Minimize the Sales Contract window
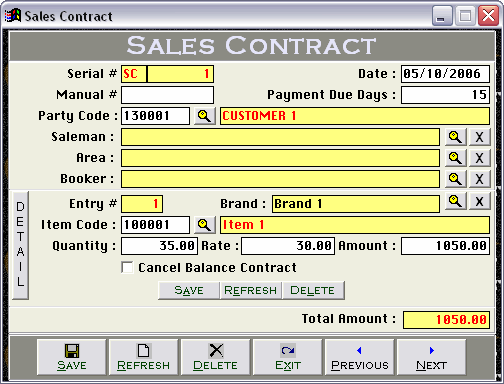Screen dimensions: 504x384 coord(442,16)
